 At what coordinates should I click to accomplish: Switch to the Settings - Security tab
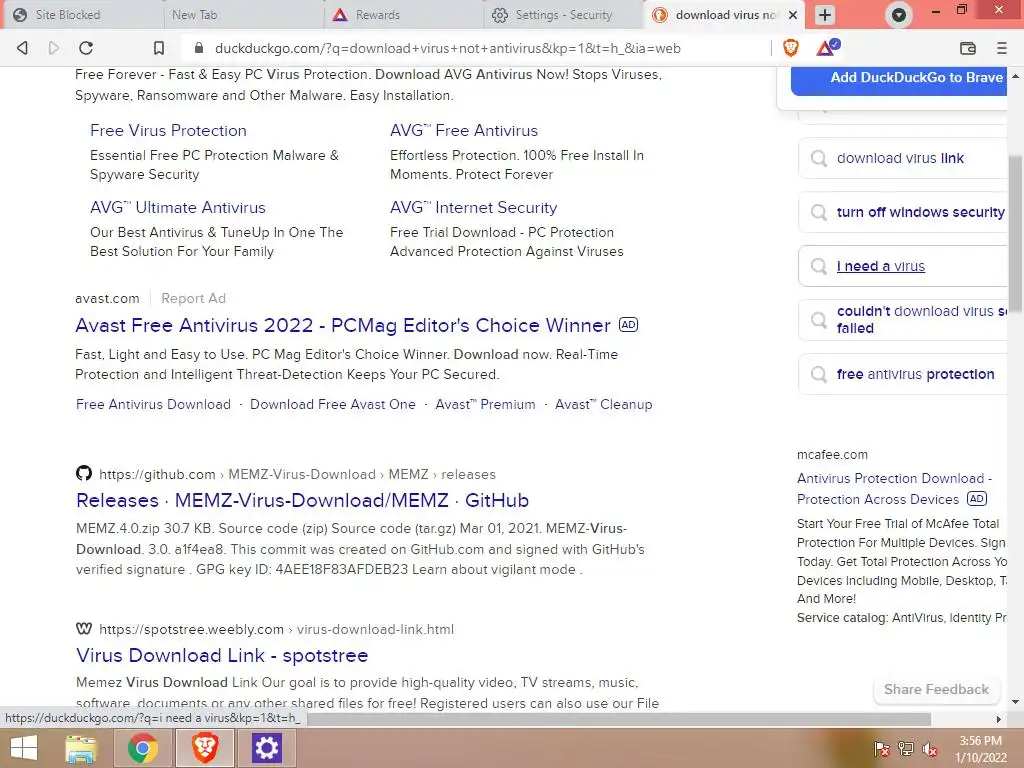pyautogui.click(x=564, y=14)
